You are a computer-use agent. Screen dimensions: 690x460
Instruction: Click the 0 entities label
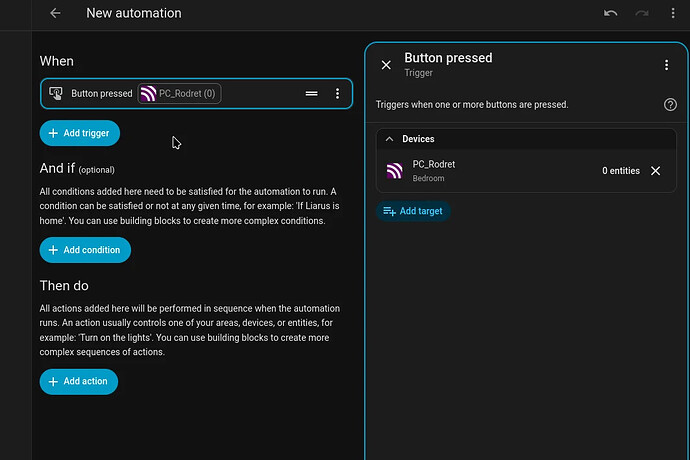(x=620, y=171)
